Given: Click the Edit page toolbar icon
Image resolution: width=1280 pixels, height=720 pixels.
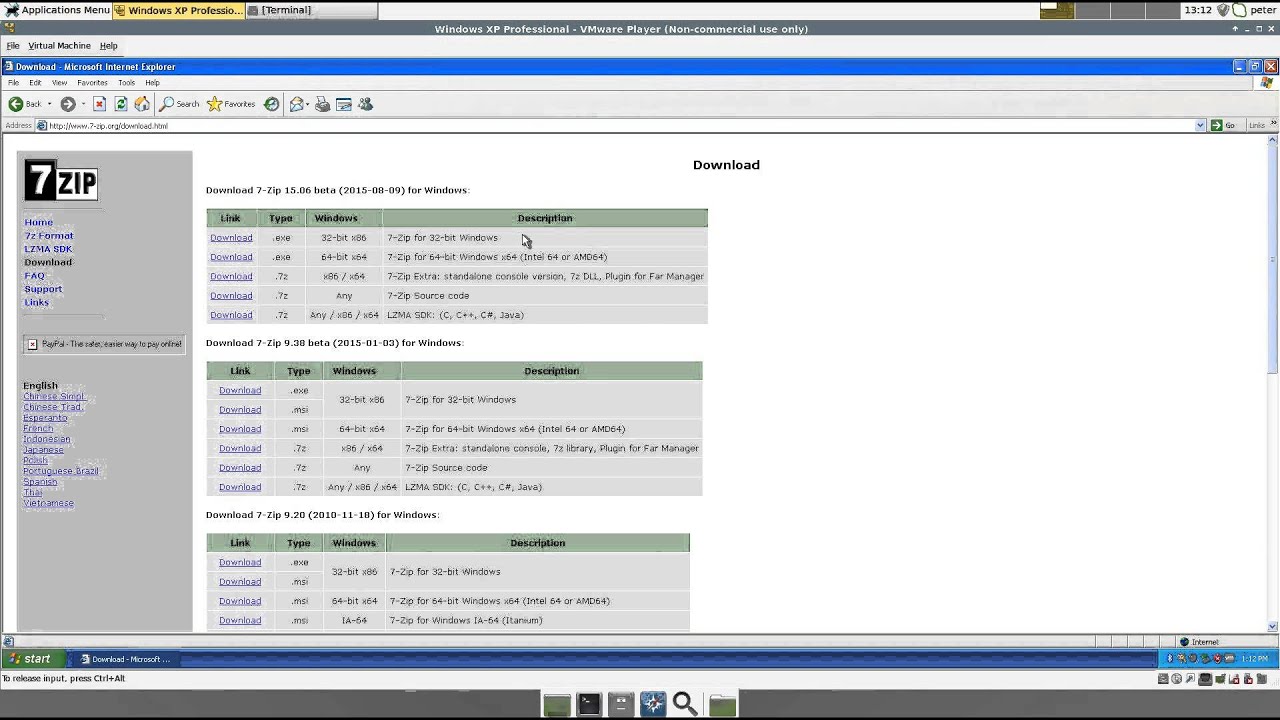Looking at the screenshot, I should tap(344, 104).
